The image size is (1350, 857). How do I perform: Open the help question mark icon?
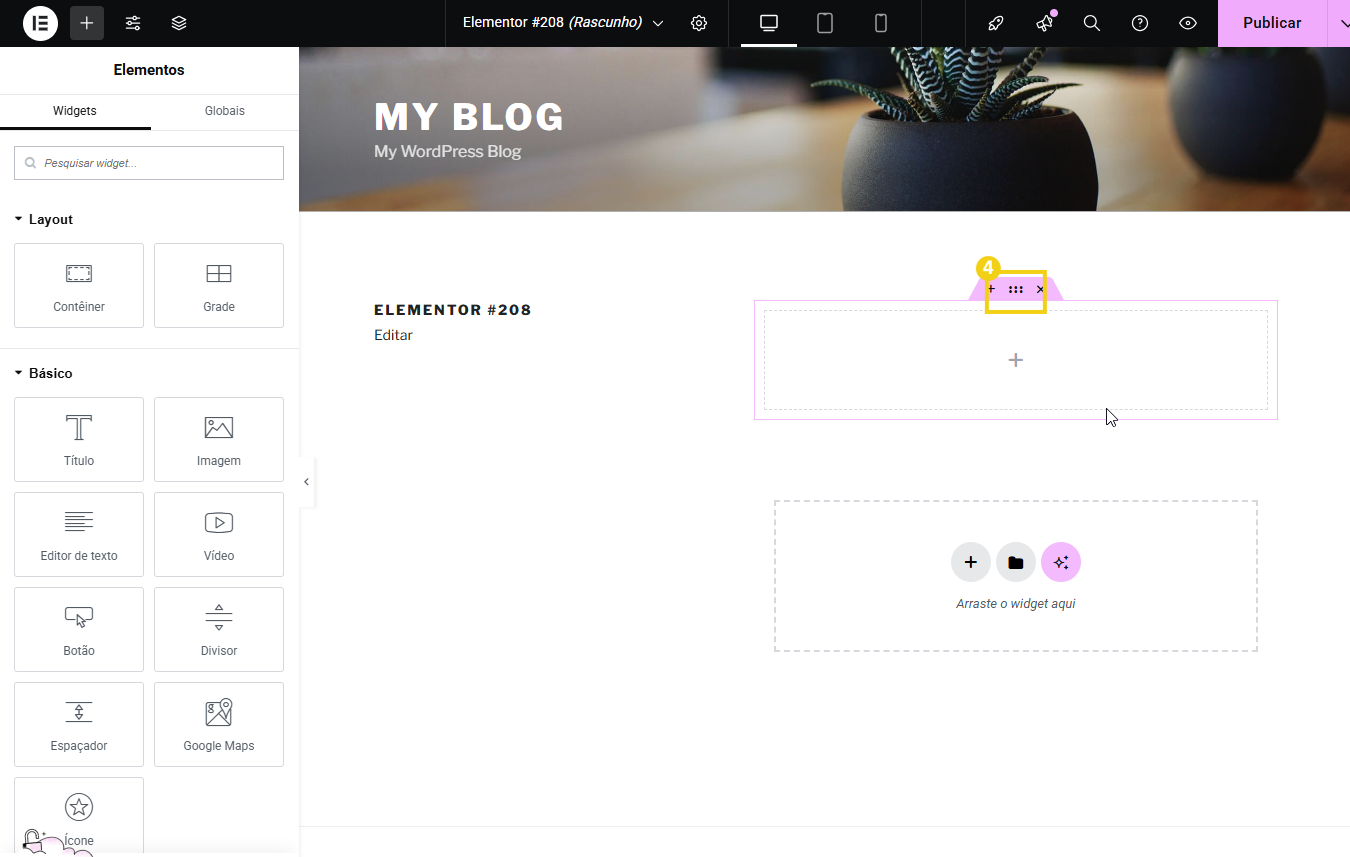[1140, 23]
